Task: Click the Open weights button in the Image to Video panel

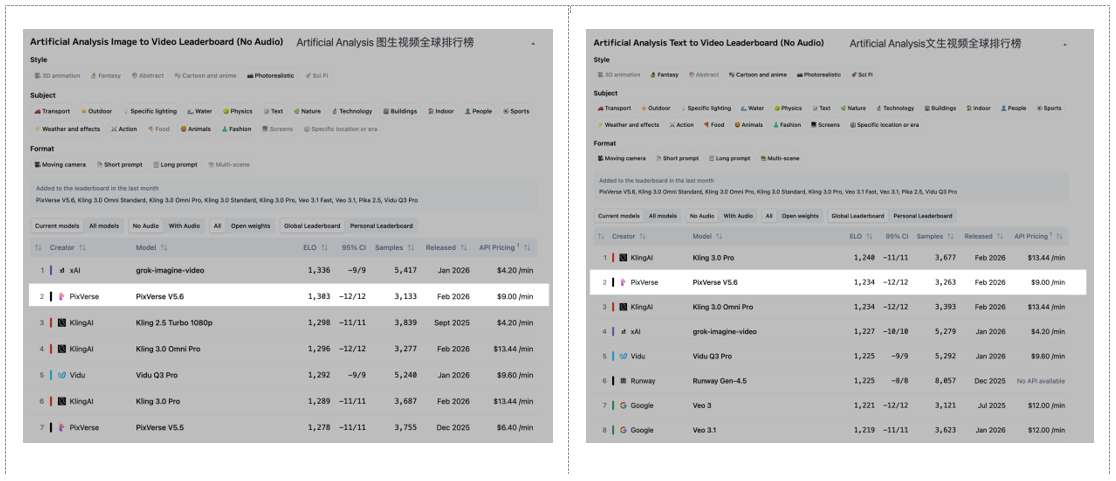Action: click(x=250, y=226)
